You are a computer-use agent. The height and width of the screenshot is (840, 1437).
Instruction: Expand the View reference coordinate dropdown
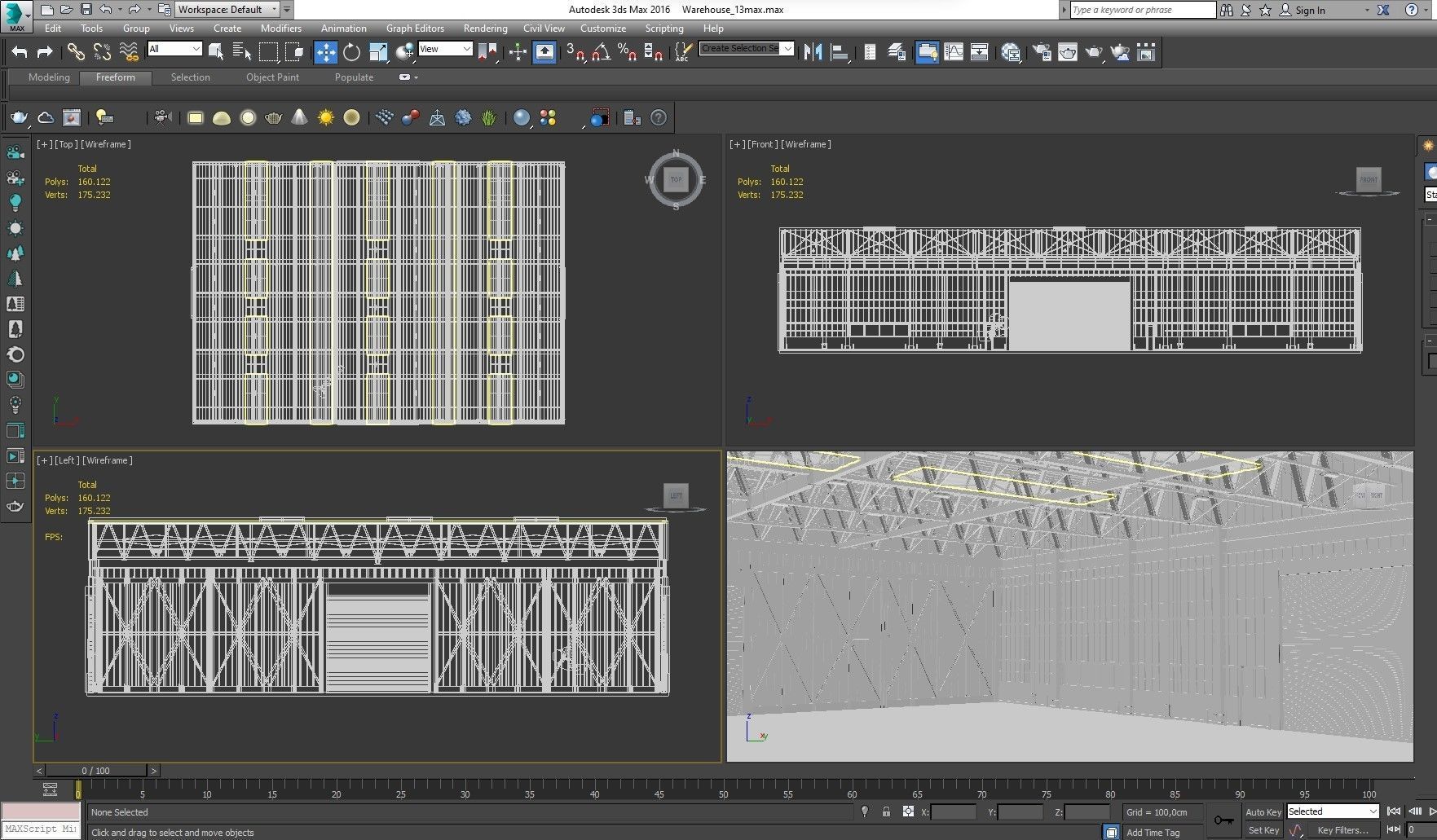[445, 49]
